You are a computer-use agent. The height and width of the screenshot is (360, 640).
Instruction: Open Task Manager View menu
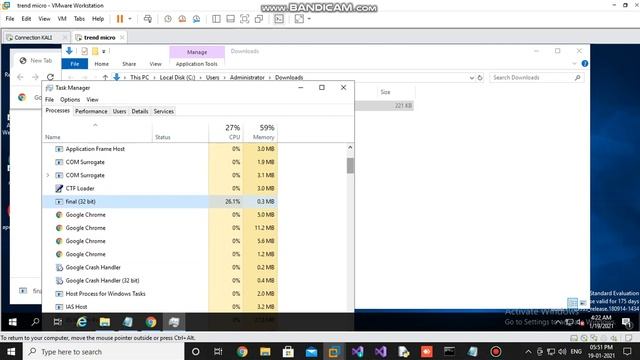tap(92, 100)
